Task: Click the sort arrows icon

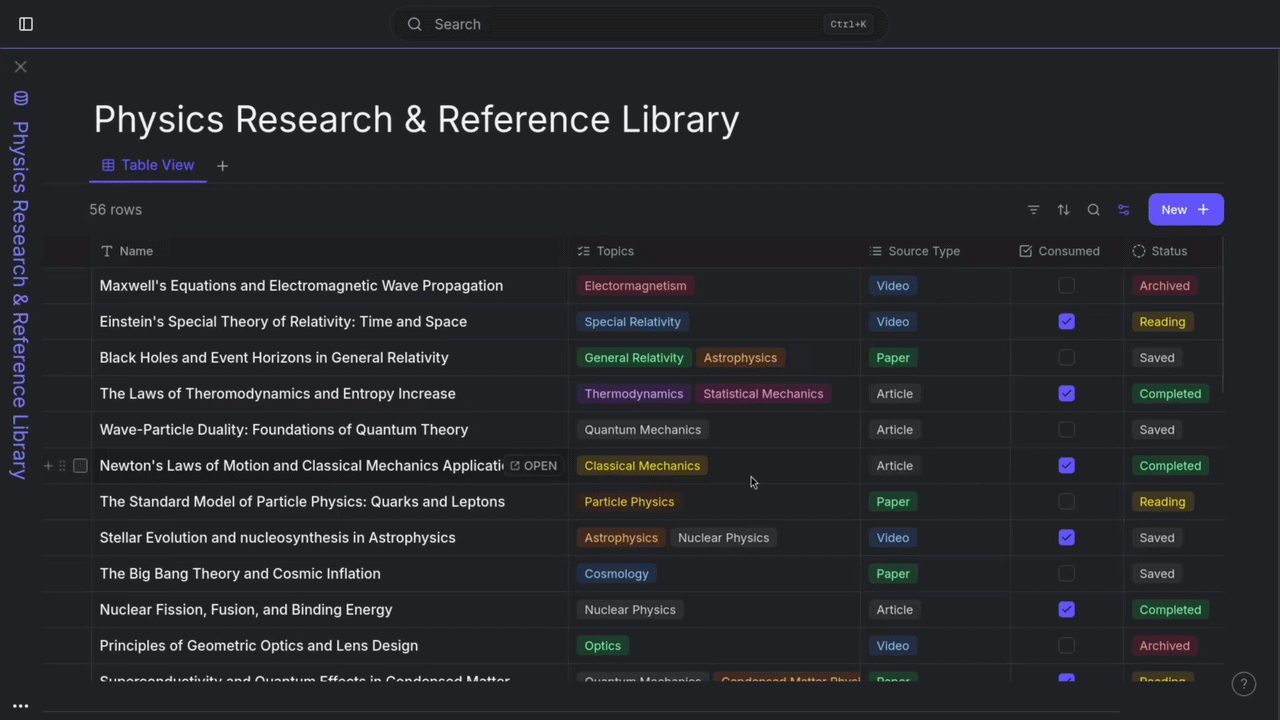Action: [1064, 210]
